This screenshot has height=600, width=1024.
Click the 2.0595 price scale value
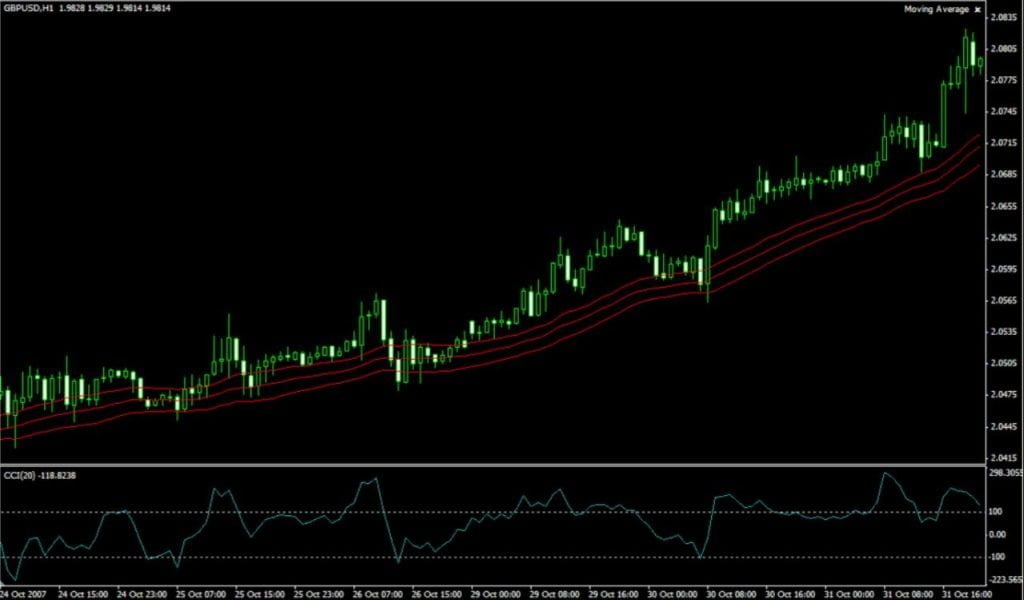click(x=1004, y=271)
